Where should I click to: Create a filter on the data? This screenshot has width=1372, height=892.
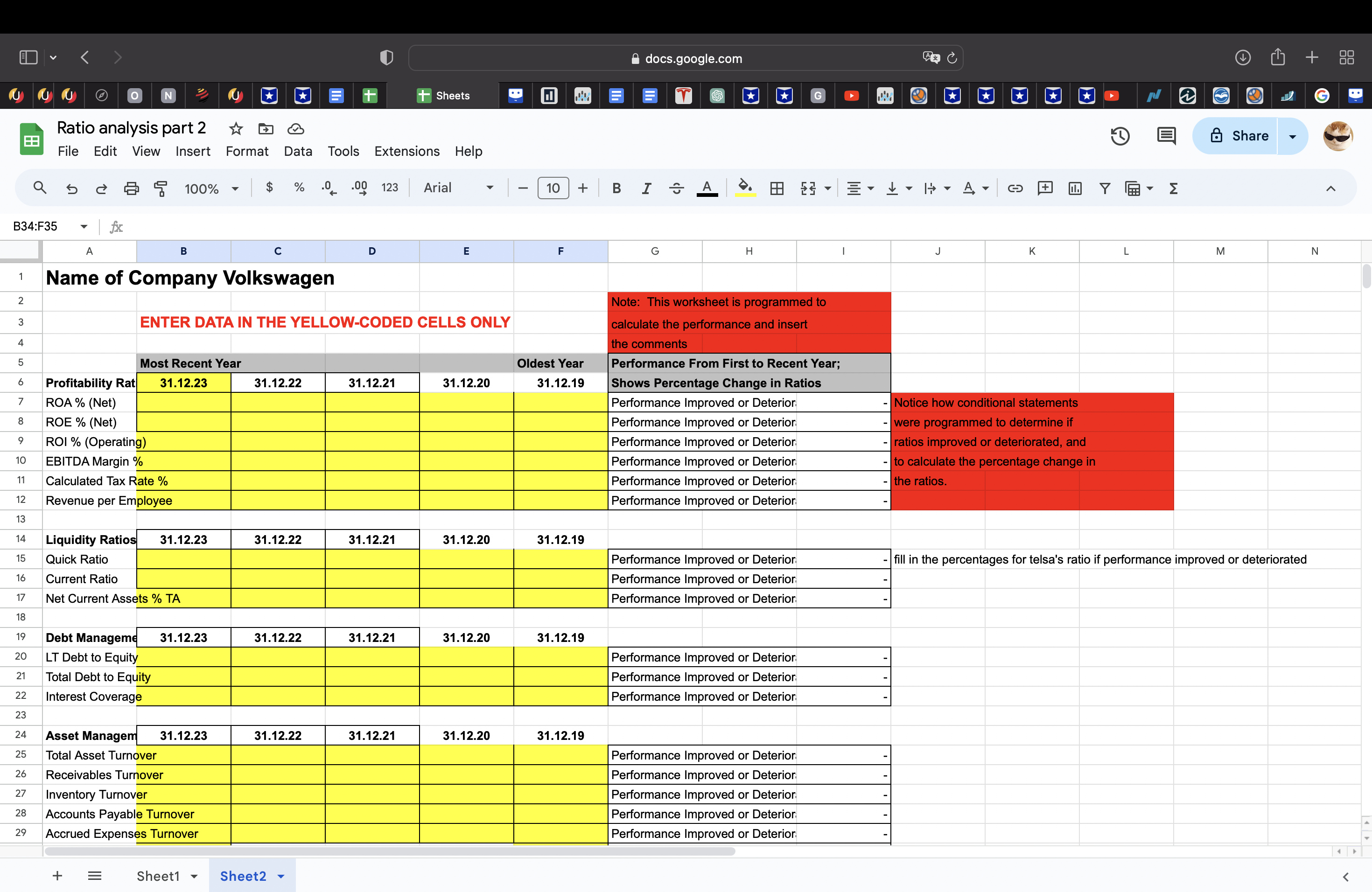1105,188
